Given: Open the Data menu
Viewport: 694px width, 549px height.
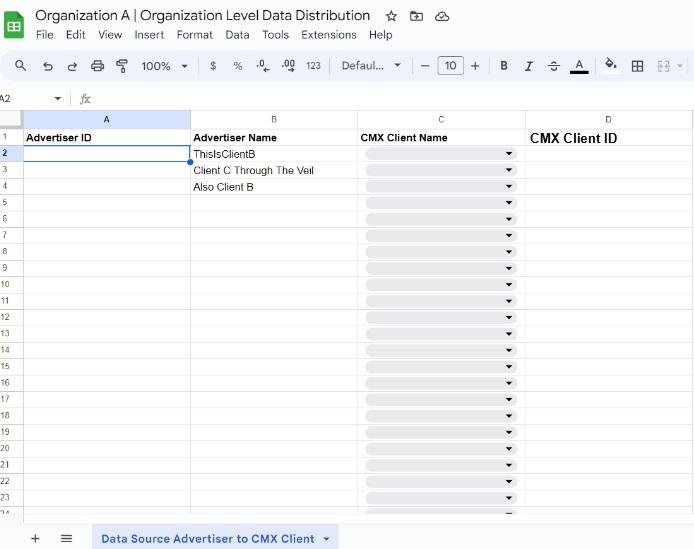Looking at the screenshot, I should pos(237,35).
